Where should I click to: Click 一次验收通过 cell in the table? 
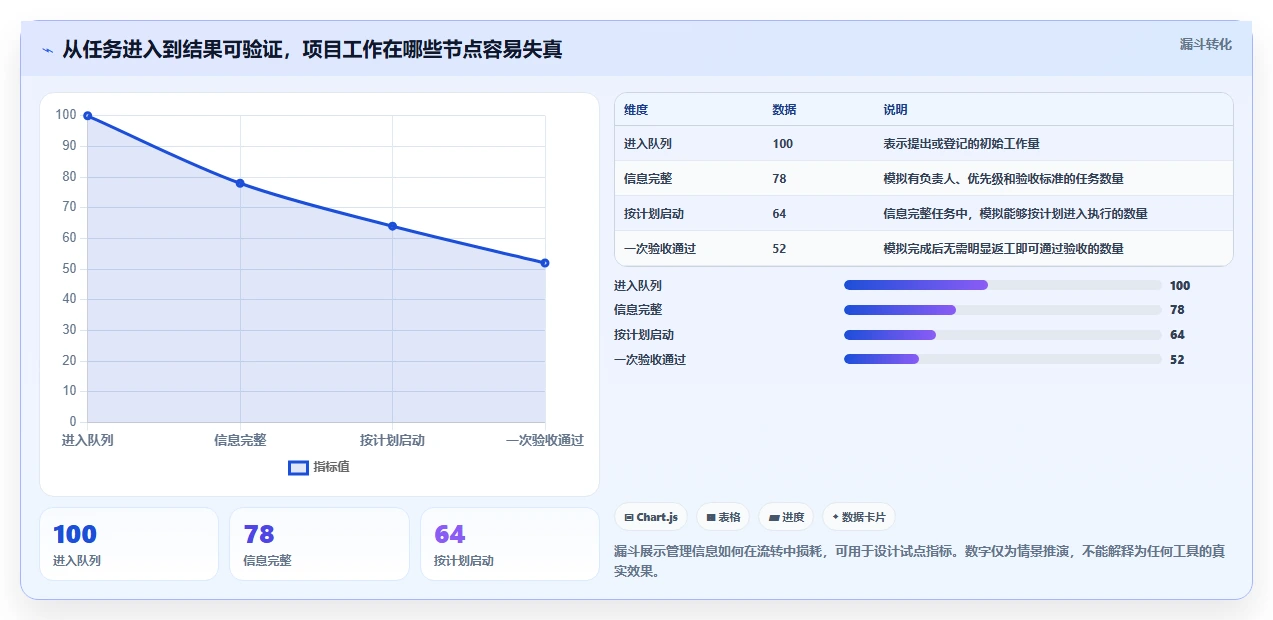tap(660, 249)
